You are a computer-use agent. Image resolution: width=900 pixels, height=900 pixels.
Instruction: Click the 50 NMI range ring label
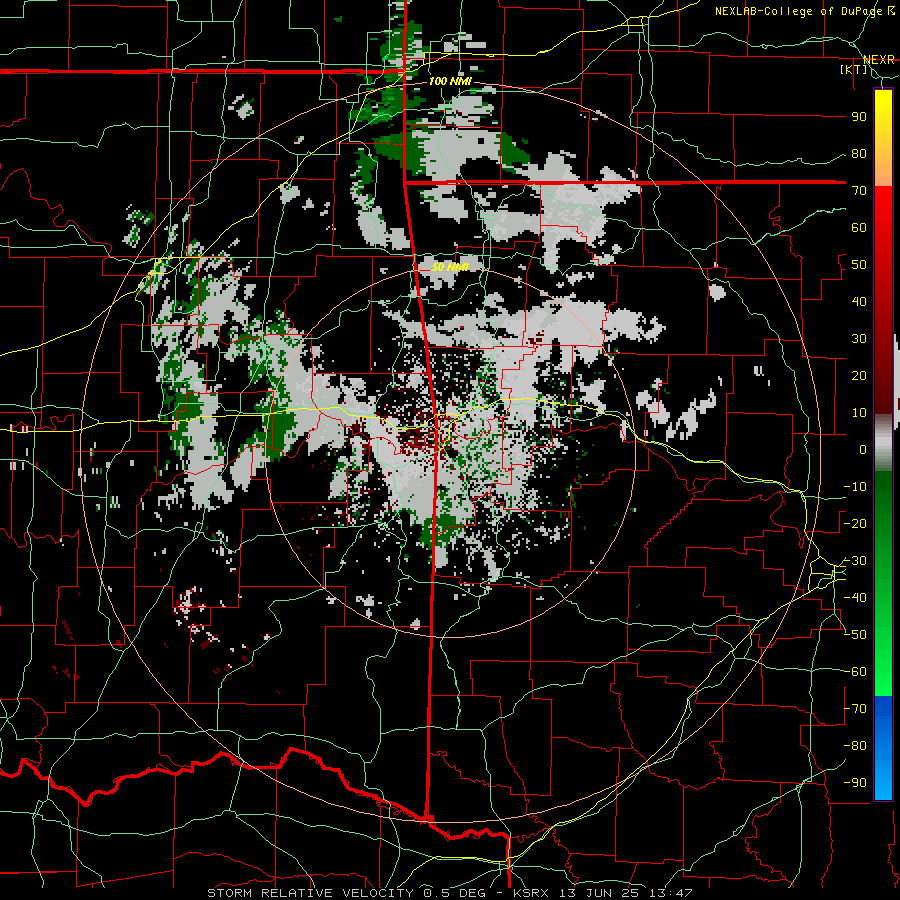tap(450, 267)
